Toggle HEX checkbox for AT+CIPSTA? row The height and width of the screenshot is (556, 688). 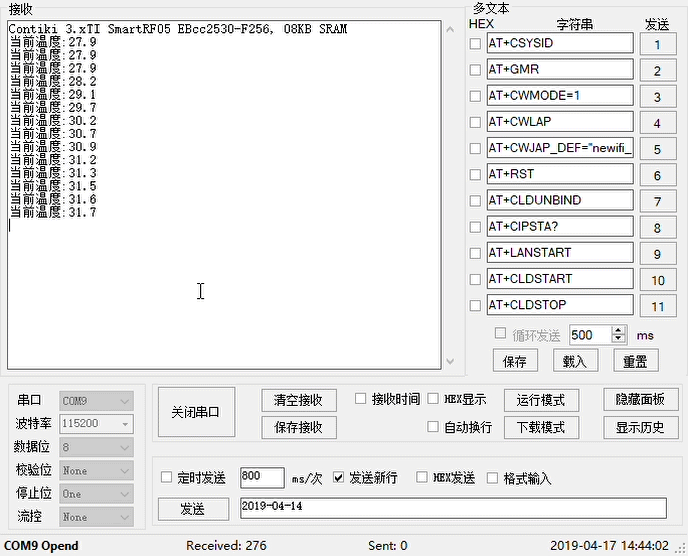tap(475, 227)
